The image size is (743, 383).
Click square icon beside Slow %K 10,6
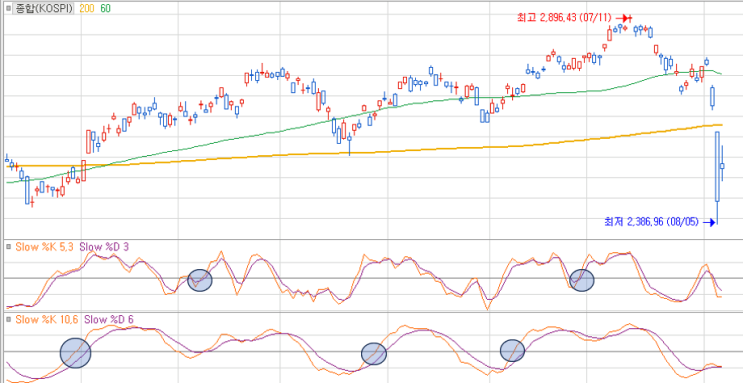[x=8, y=320]
